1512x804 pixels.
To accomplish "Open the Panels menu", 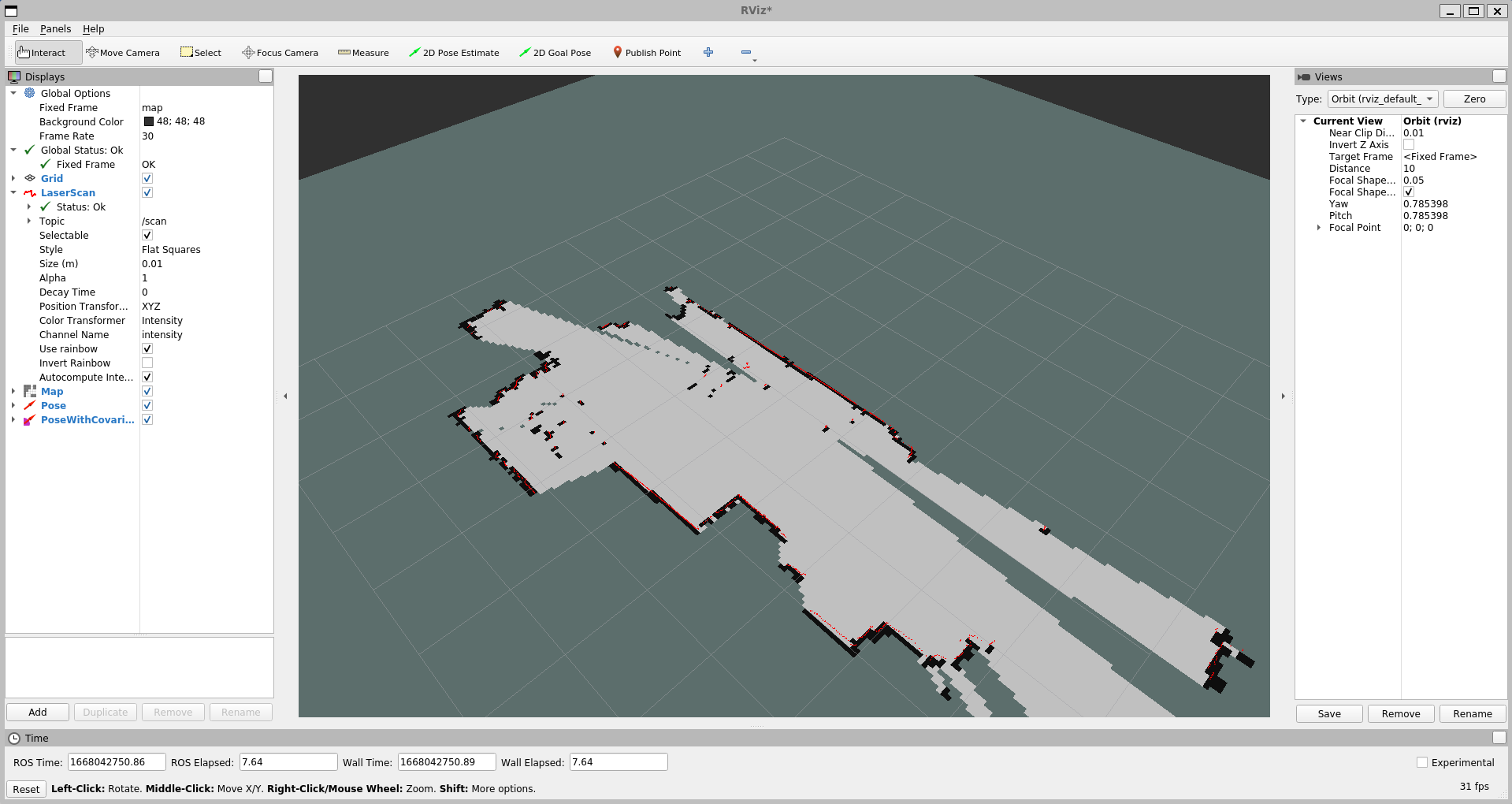I will (55, 29).
